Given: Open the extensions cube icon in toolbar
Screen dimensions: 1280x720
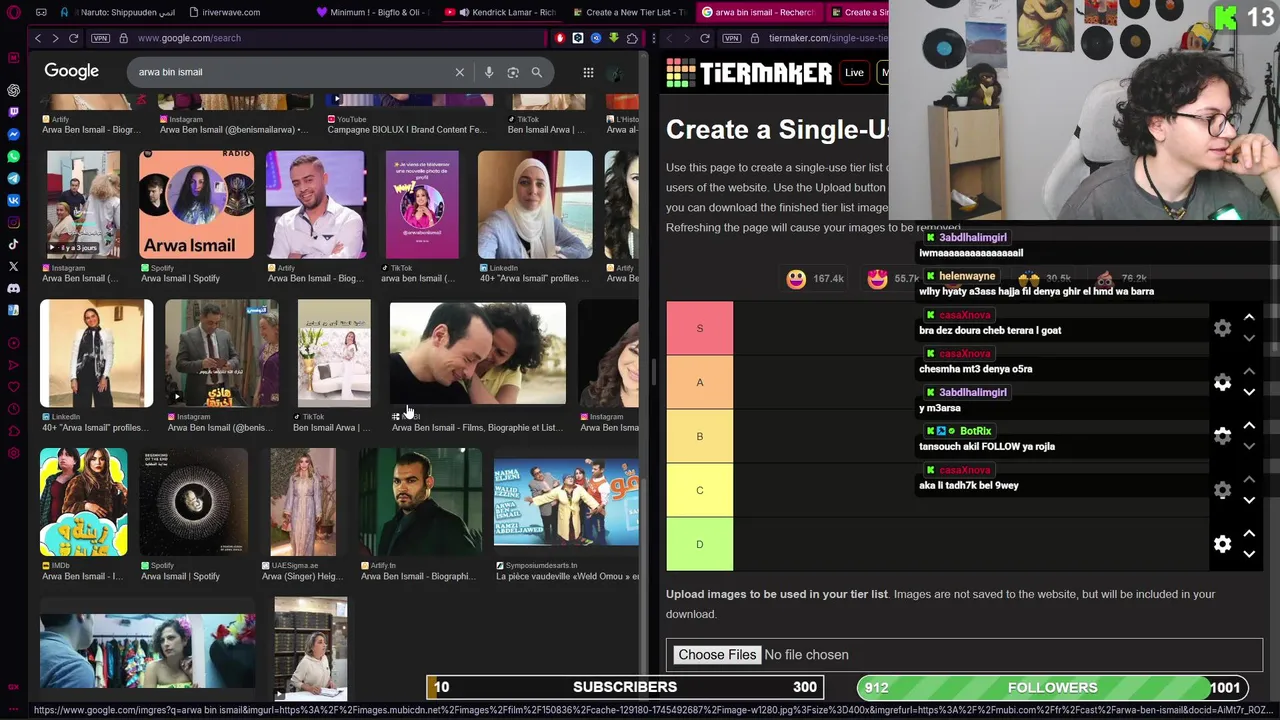Looking at the screenshot, I should [632, 38].
